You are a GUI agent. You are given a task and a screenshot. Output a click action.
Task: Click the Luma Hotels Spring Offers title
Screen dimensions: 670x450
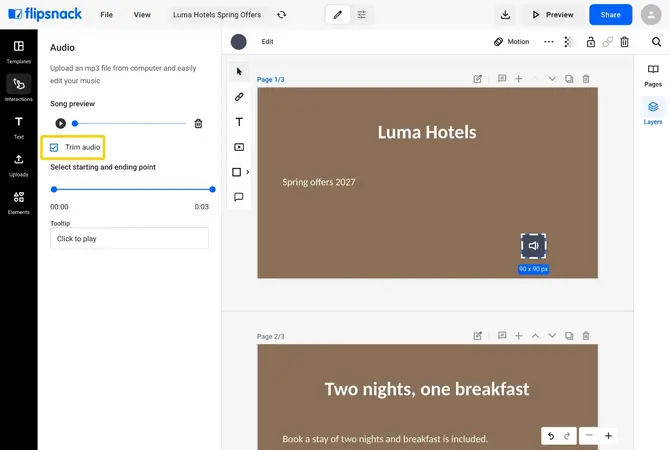pos(217,15)
